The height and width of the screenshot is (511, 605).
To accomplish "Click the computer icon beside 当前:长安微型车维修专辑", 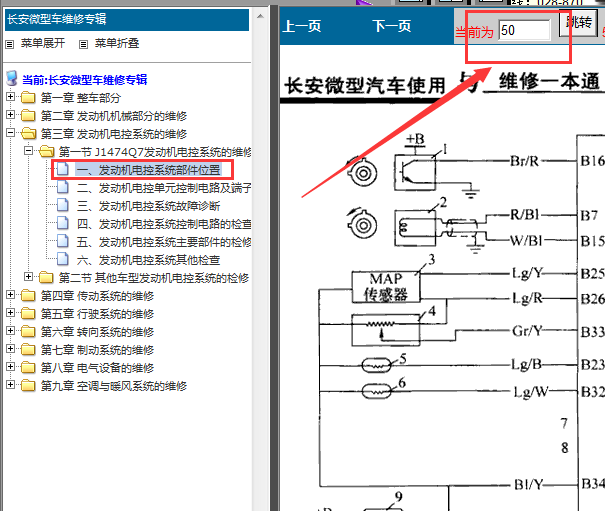I will [12, 78].
